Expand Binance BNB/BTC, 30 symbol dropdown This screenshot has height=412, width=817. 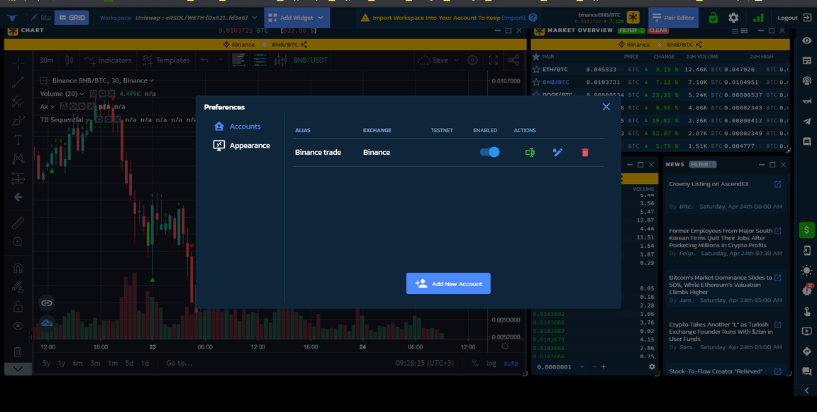(x=152, y=81)
